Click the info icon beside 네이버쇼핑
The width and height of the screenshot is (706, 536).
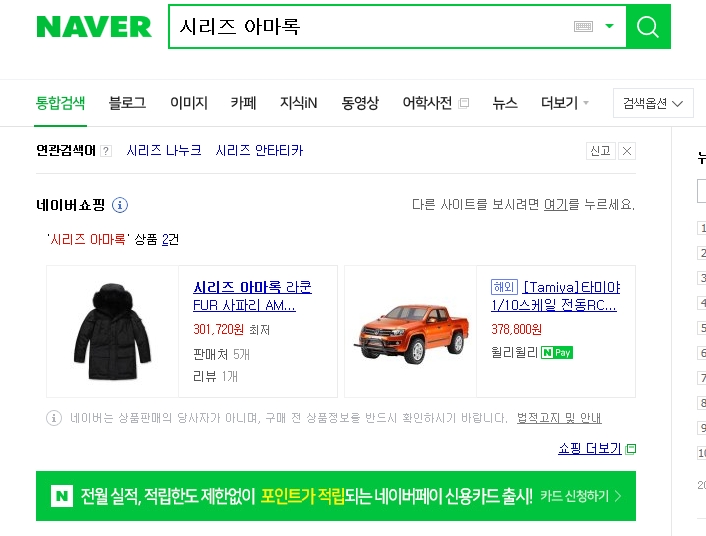pos(120,205)
